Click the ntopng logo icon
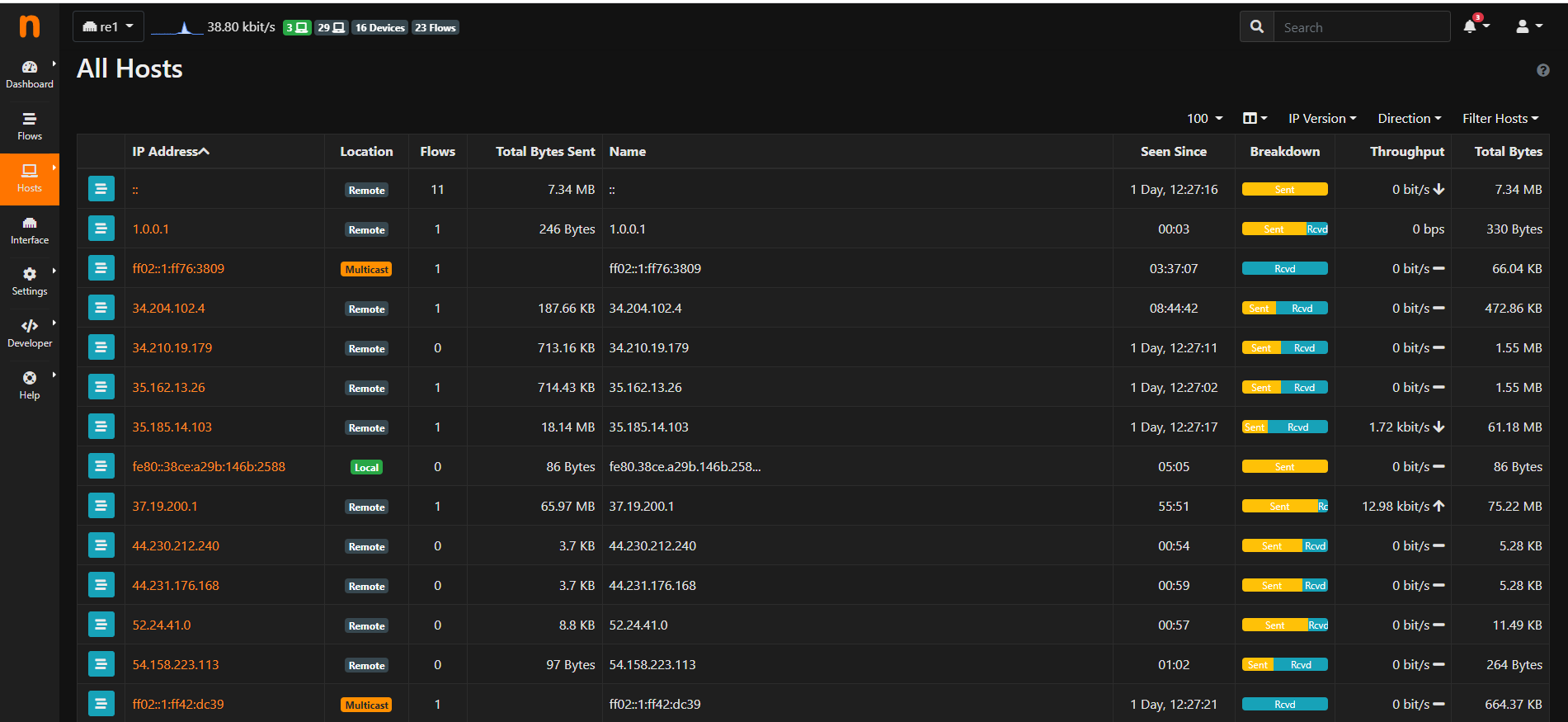Screen dimensions: 1568x722 coord(29,26)
